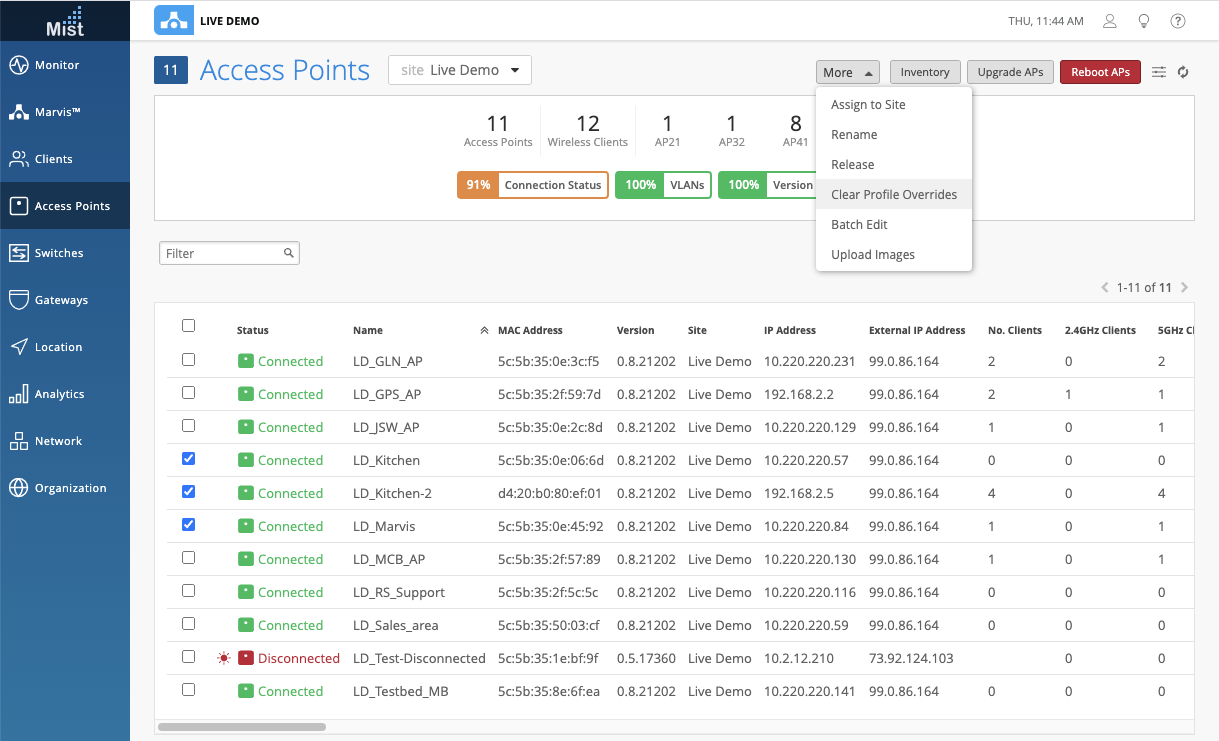The image size is (1219, 741).
Task: Open the site Live Demo dropdown
Action: pyautogui.click(x=460, y=70)
